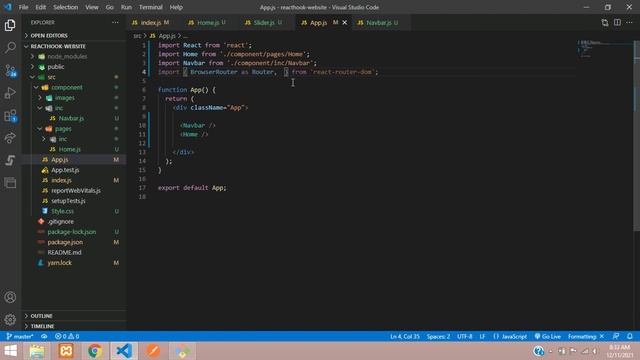Open errors and warnings status indicator

click(67, 336)
